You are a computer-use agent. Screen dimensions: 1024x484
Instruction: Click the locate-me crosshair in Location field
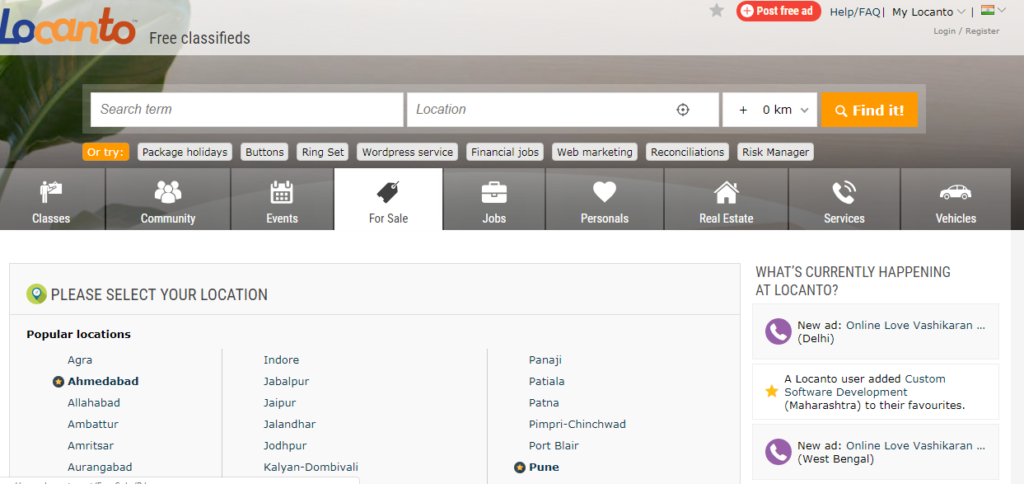pos(682,110)
